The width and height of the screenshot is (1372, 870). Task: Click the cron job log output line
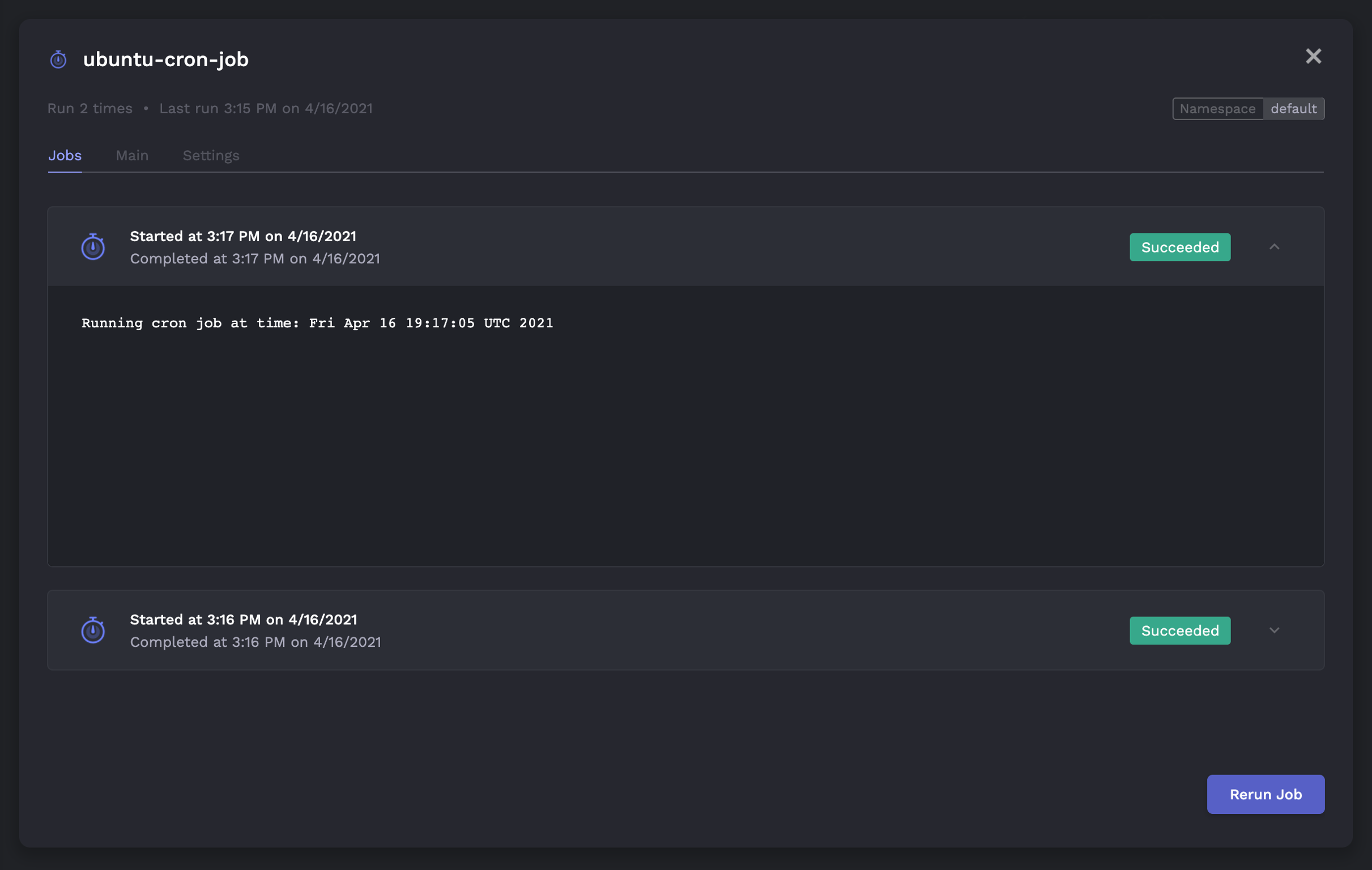pos(317,323)
